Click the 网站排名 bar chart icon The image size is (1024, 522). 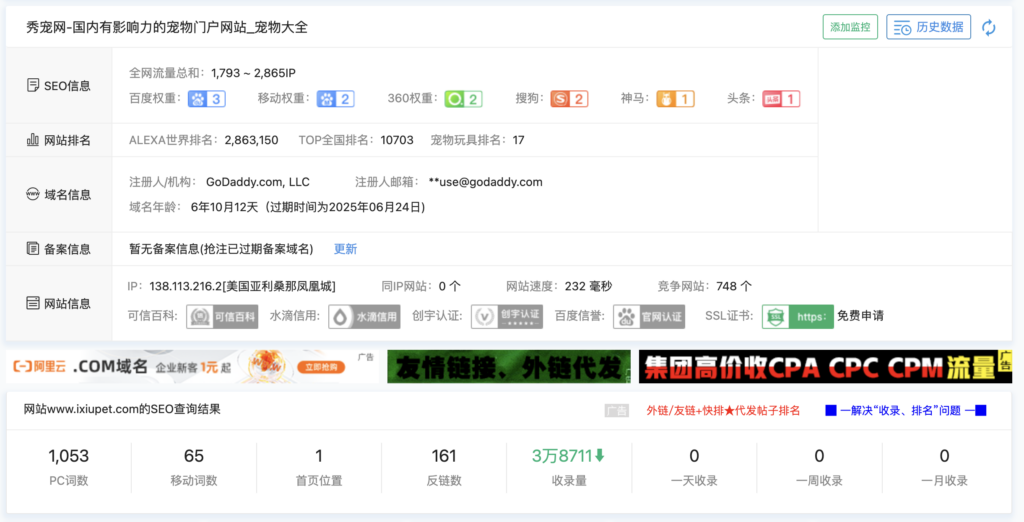click(x=33, y=140)
